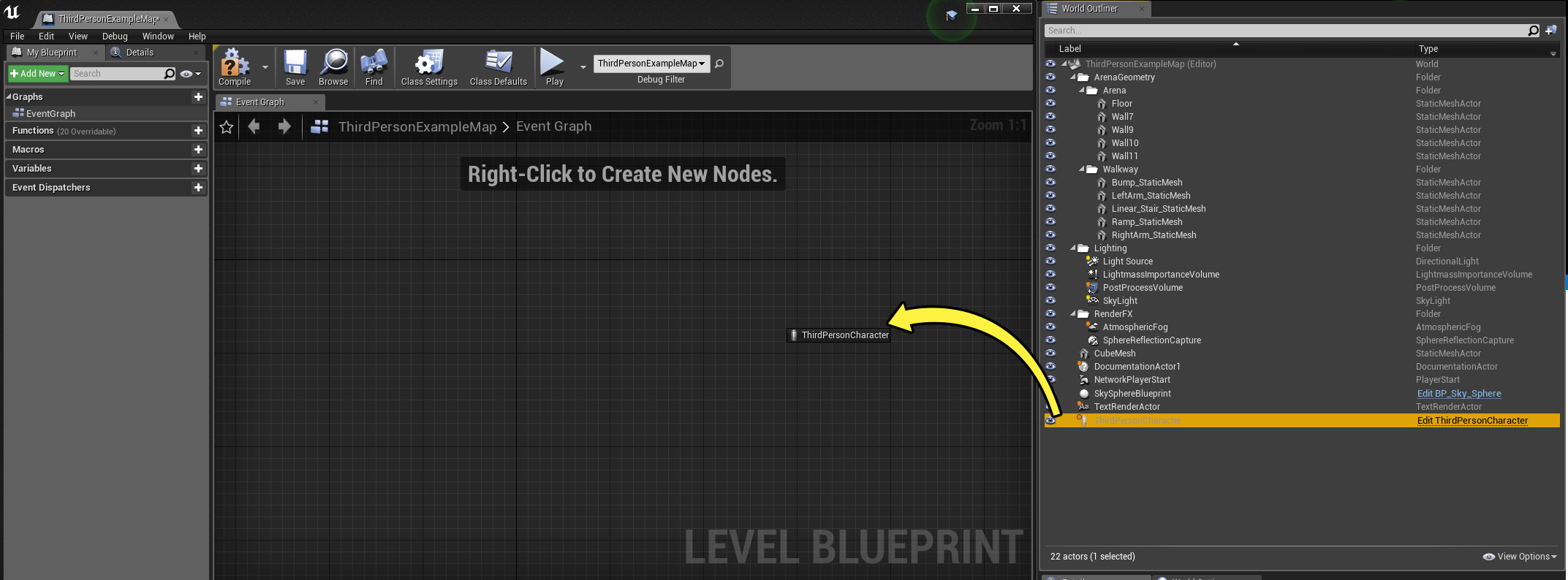Navigate forward in graph history

pyautogui.click(x=284, y=126)
